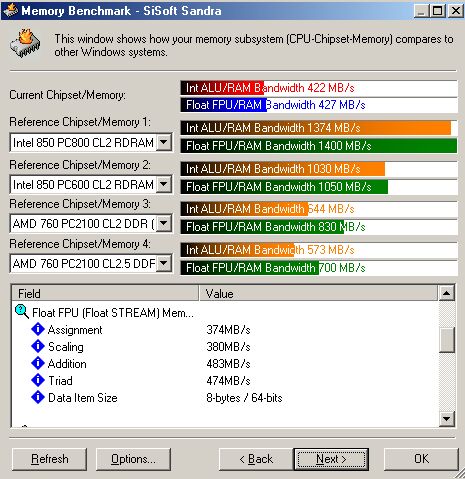Click the info icon next to Scaling

pos(38,346)
